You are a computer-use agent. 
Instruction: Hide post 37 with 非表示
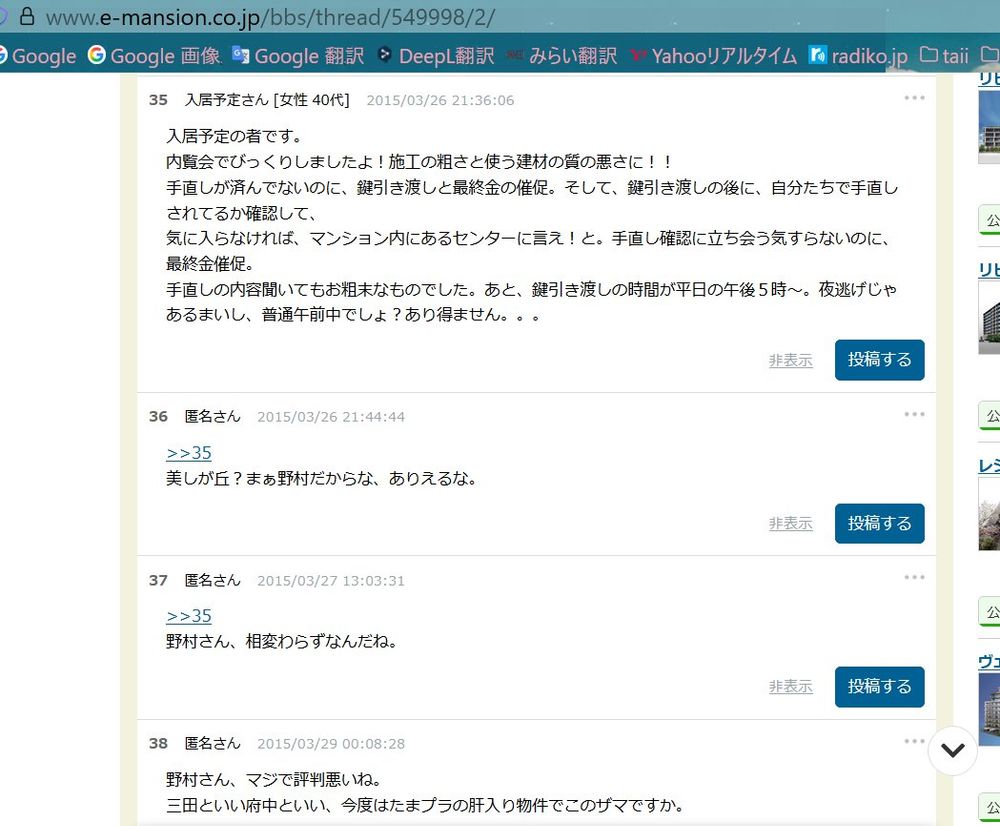click(x=790, y=687)
